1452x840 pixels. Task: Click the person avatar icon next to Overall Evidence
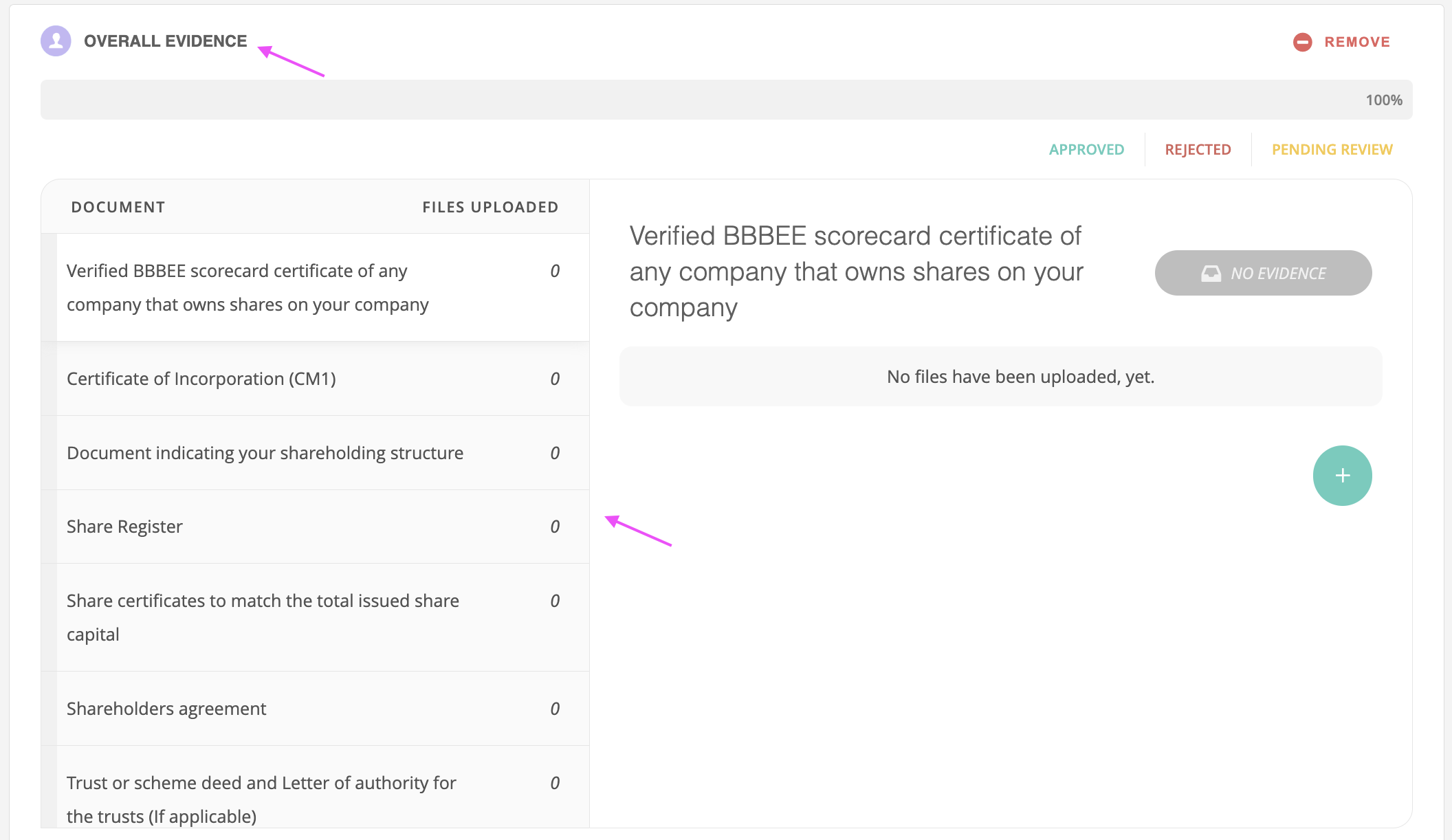coord(56,41)
